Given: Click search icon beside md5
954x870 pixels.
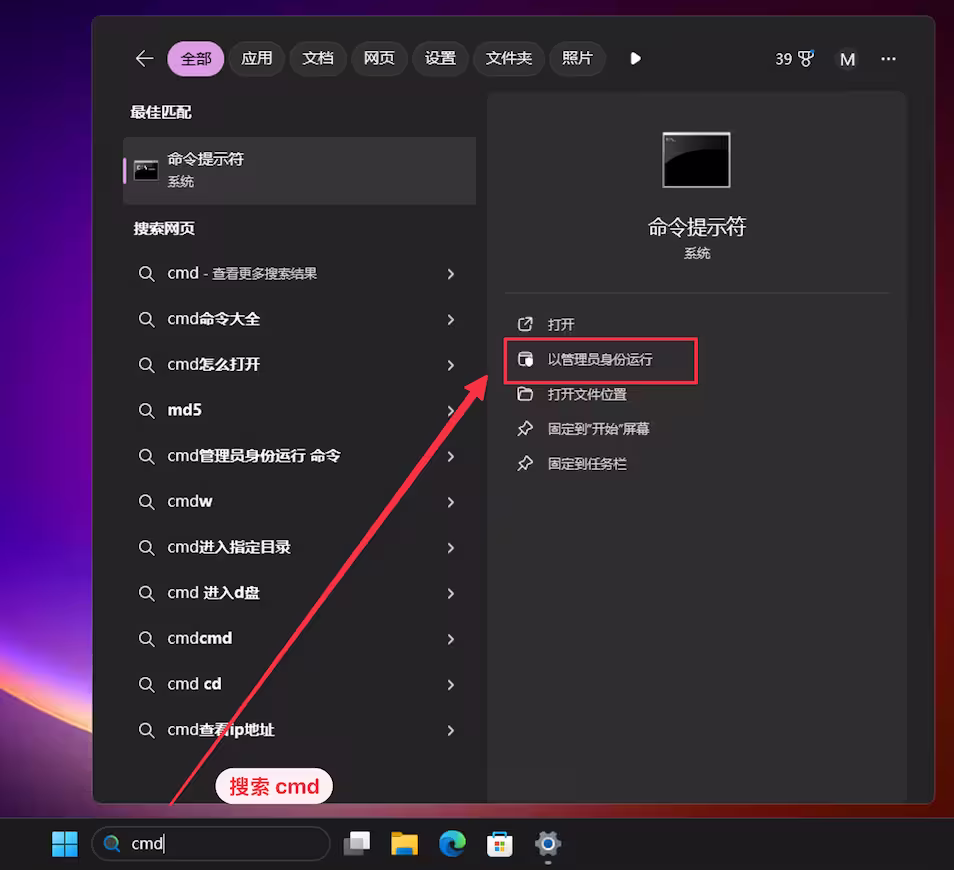Looking at the screenshot, I should (146, 411).
